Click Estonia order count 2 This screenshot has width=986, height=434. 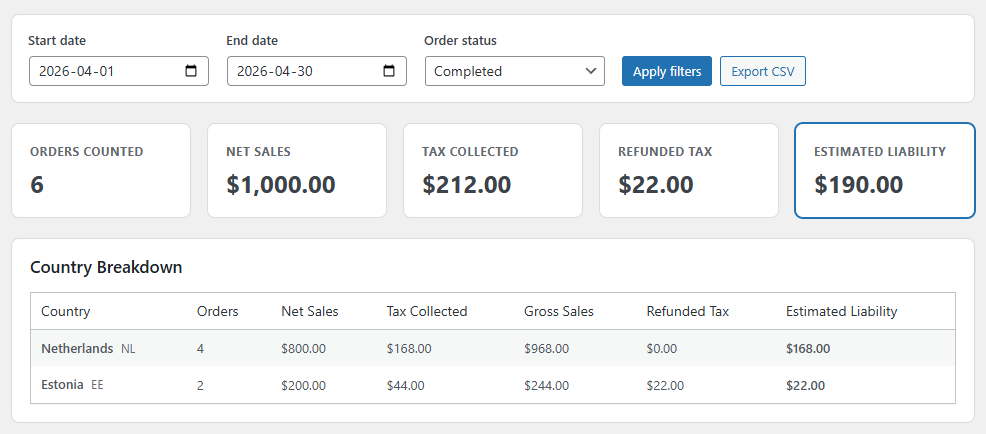pos(201,386)
